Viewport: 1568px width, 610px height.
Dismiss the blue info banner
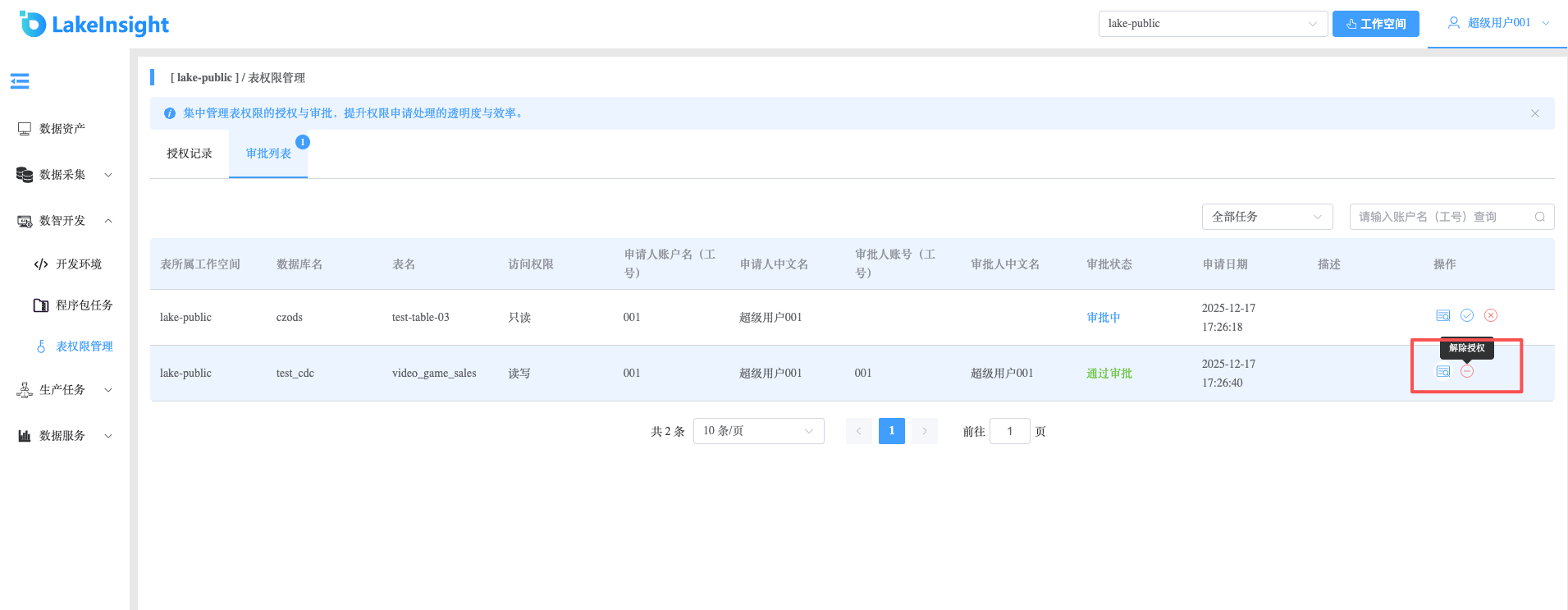tap(1535, 113)
